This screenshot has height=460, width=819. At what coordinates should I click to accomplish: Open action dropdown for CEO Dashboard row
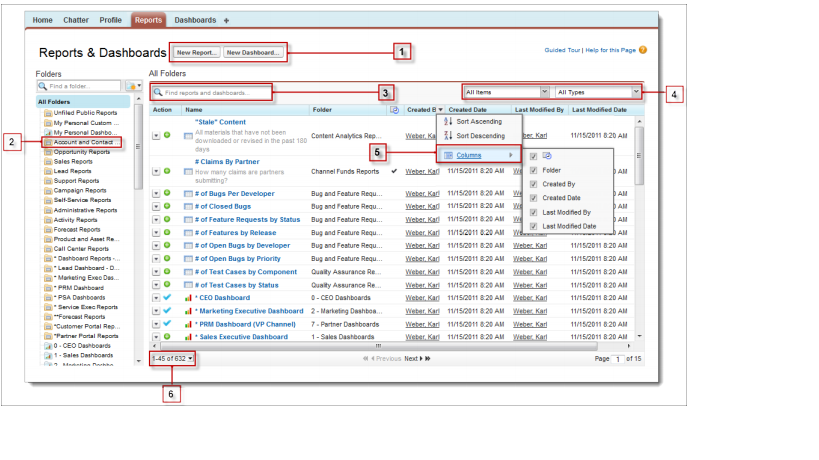click(156, 298)
